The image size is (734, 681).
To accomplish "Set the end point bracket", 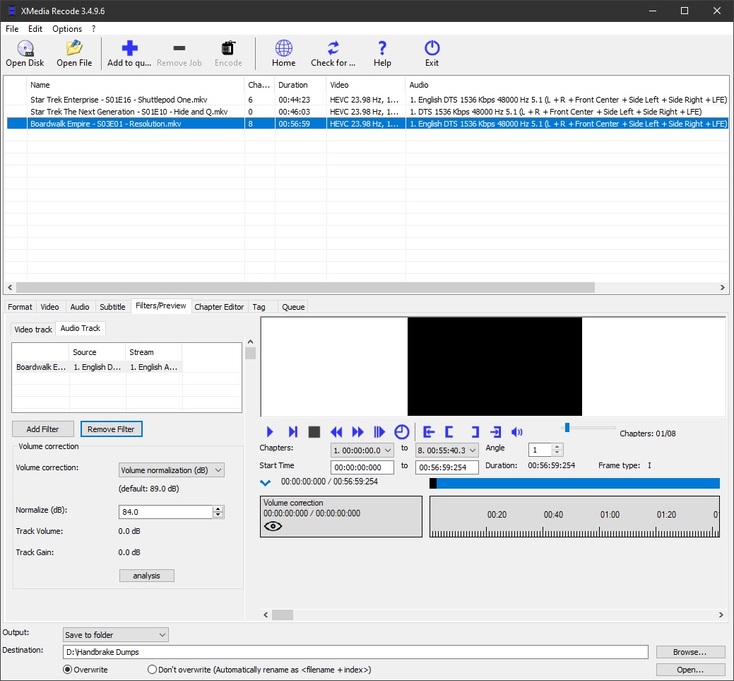I will coord(475,432).
